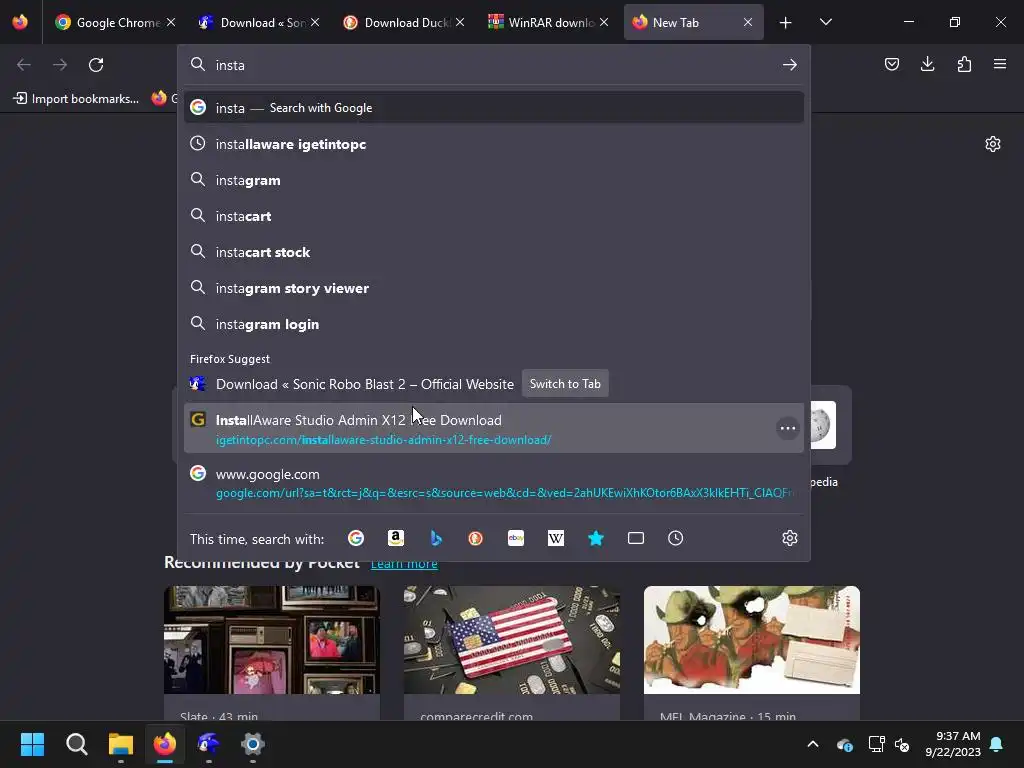The image size is (1024, 768).
Task: Open new tab personalization gear
Action: point(993,144)
